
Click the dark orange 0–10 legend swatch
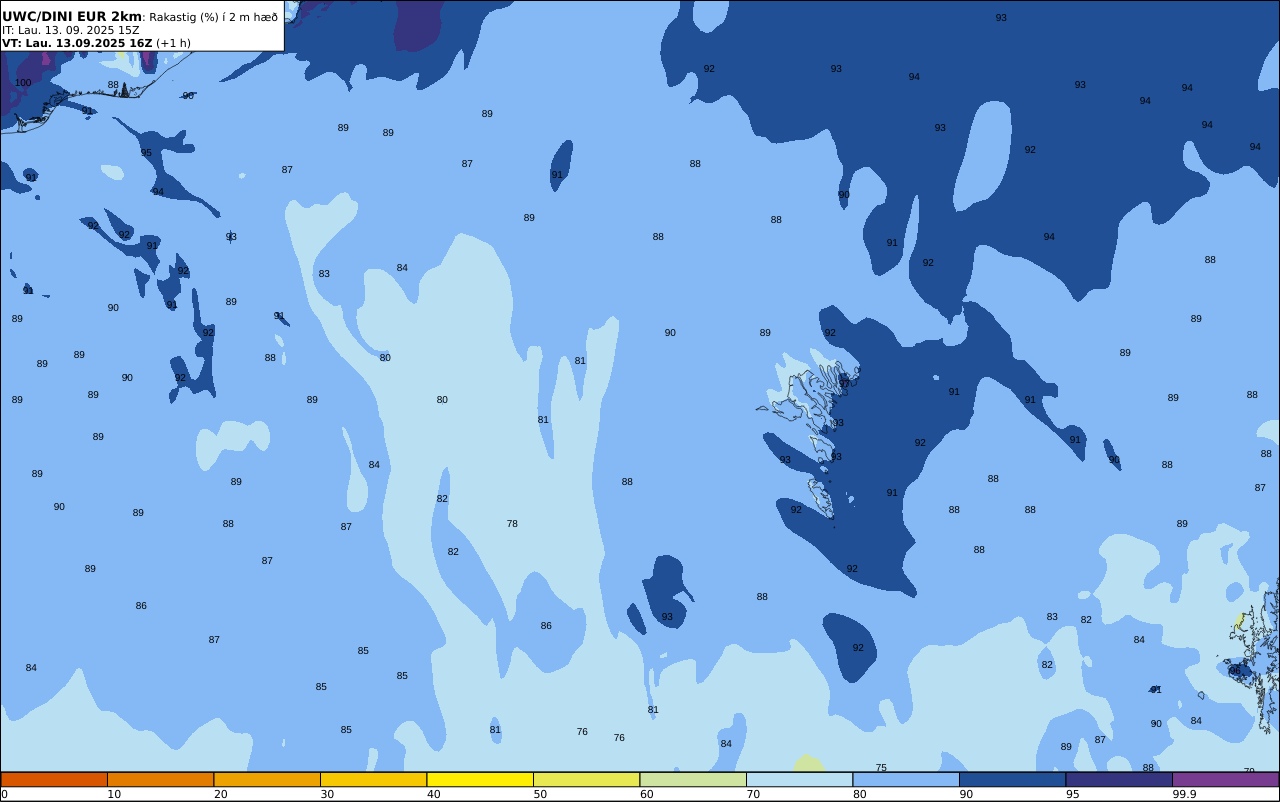coord(54,779)
